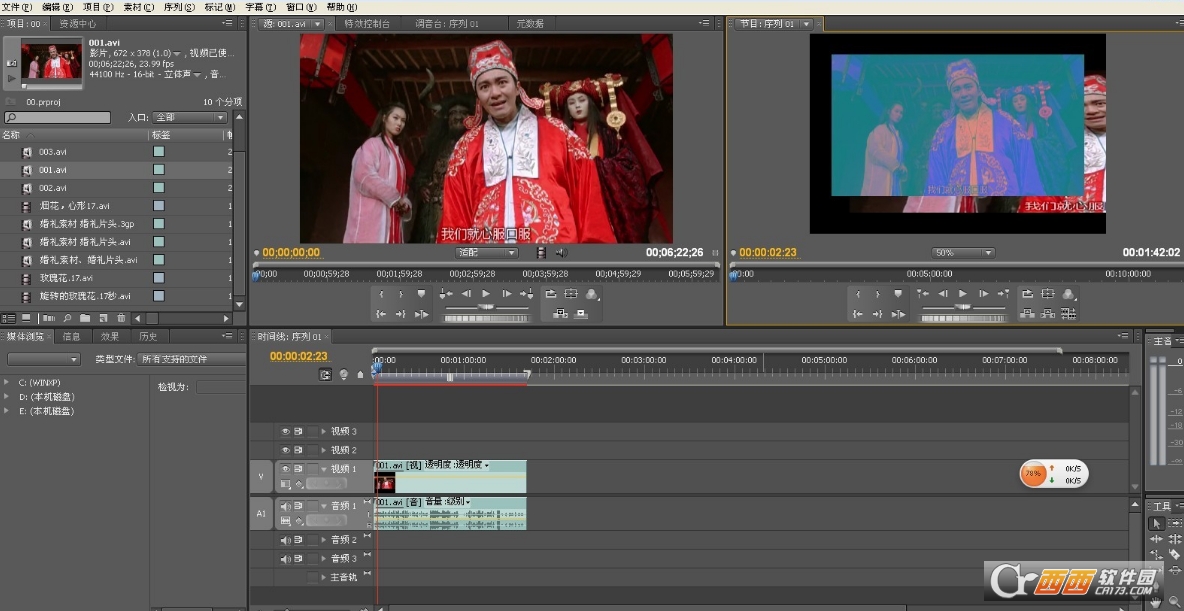Toggle Loop button in Source monitor

point(550,294)
